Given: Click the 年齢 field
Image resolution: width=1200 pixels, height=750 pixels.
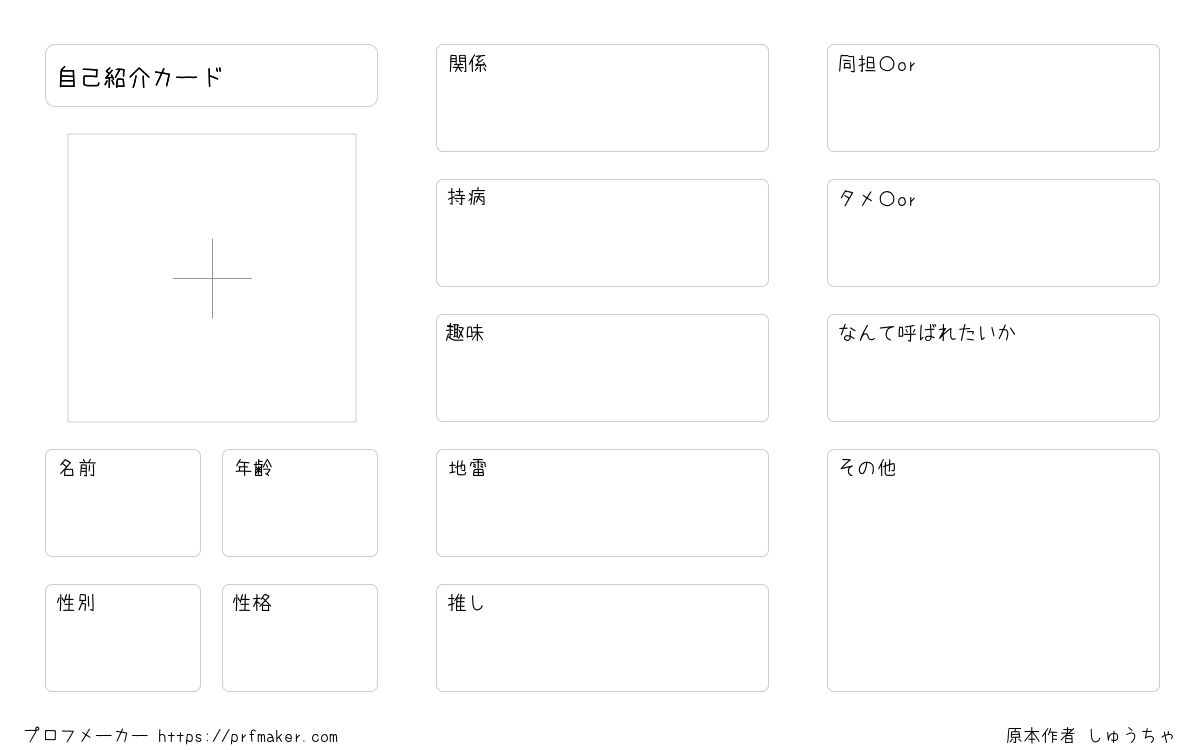Looking at the screenshot, I should pyautogui.click(x=300, y=503).
